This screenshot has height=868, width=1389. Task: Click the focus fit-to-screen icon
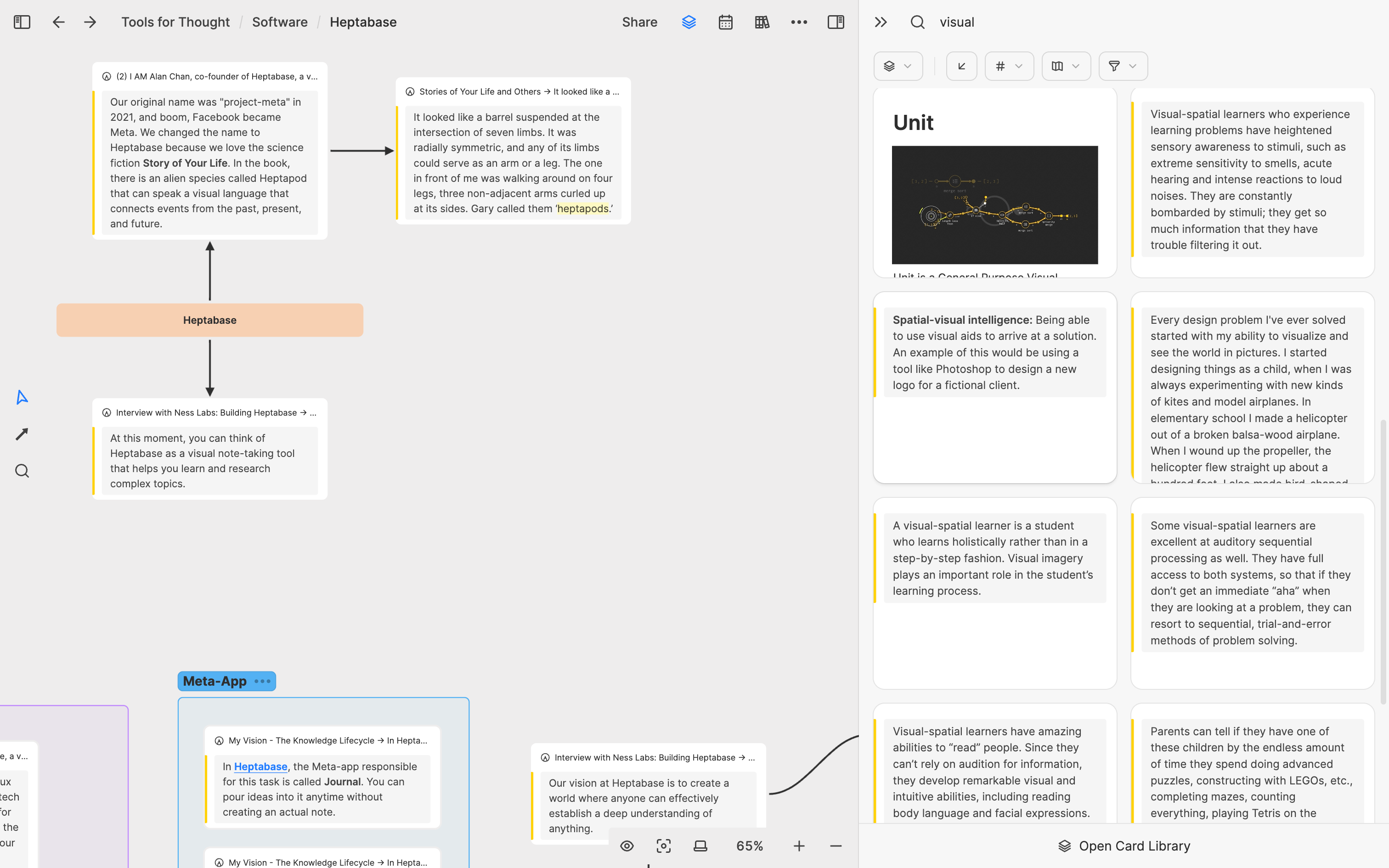point(664,845)
